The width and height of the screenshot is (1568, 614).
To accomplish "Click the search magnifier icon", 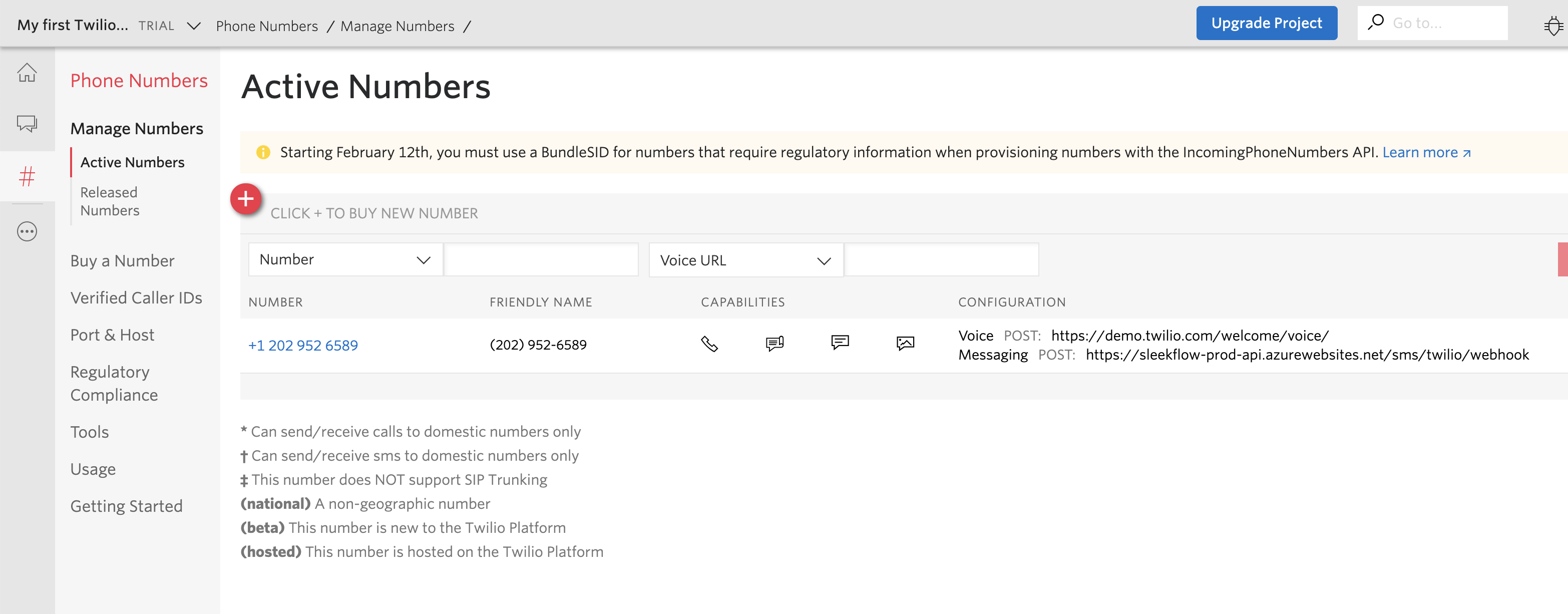I will pos(1375,23).
